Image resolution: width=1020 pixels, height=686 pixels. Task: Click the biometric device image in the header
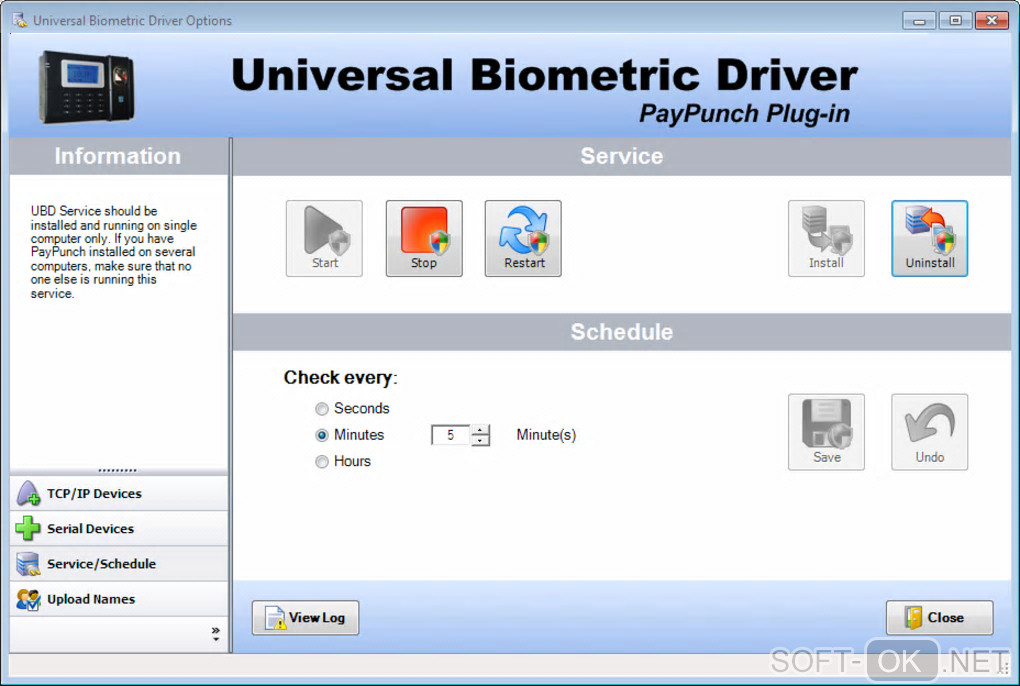[x=87, y=86]
